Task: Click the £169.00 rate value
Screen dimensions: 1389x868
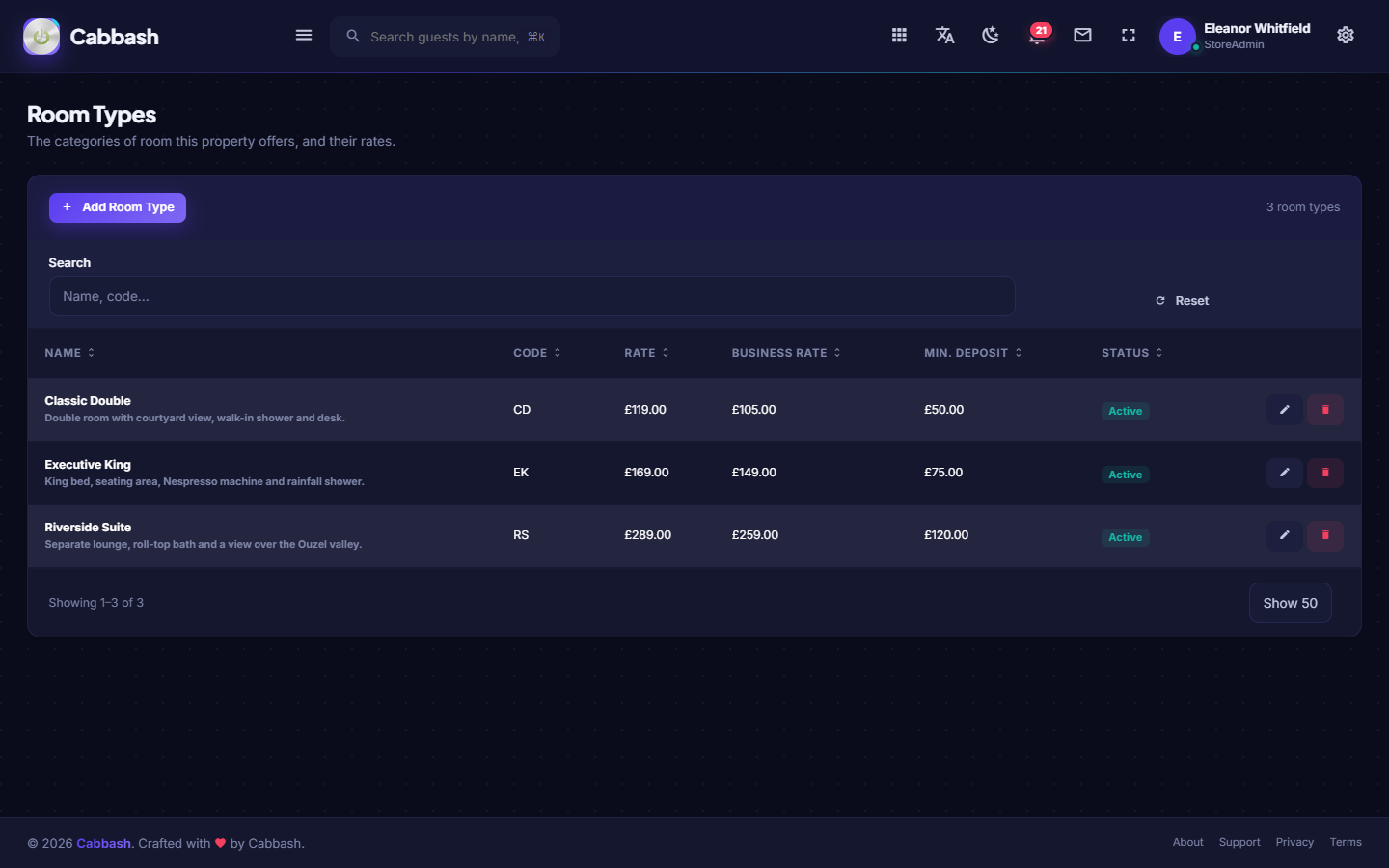Action: pos(646,473)
